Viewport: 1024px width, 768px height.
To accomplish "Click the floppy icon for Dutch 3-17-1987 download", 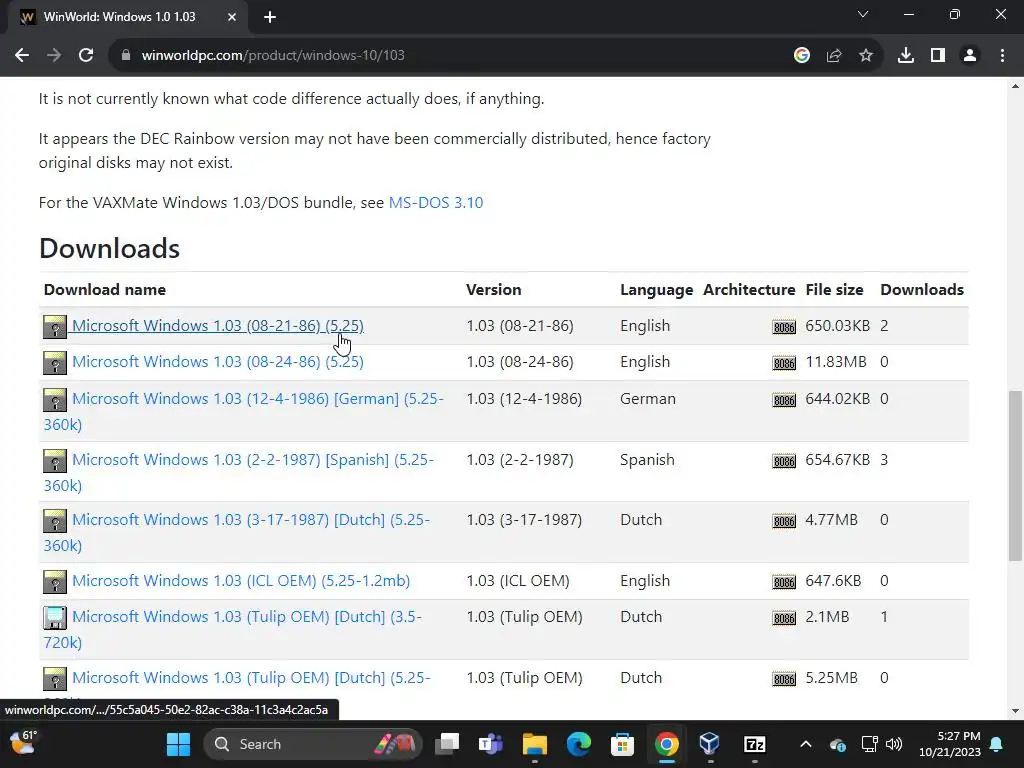I will click(55, 520).
